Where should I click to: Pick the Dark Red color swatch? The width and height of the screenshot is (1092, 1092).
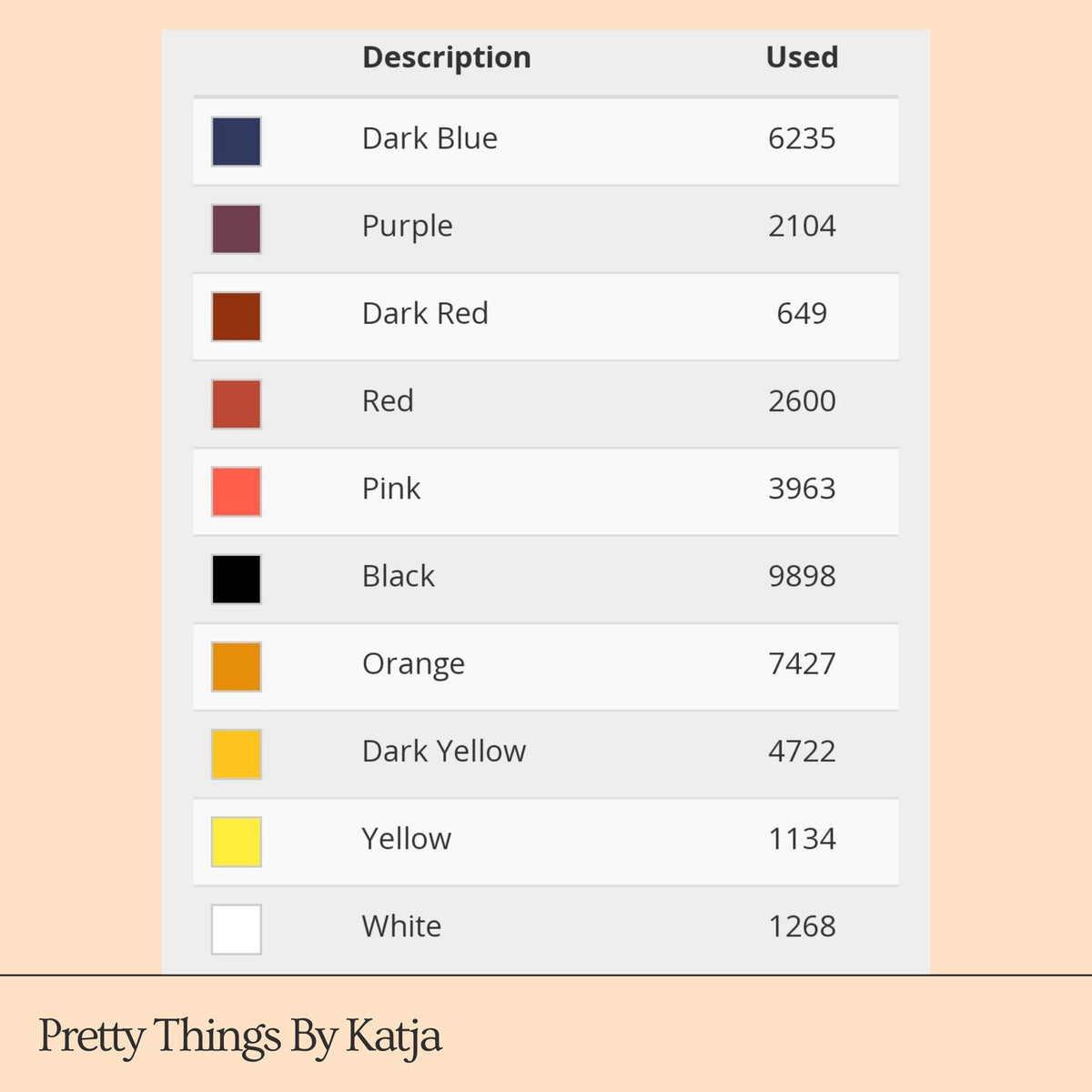click(237, 316)
